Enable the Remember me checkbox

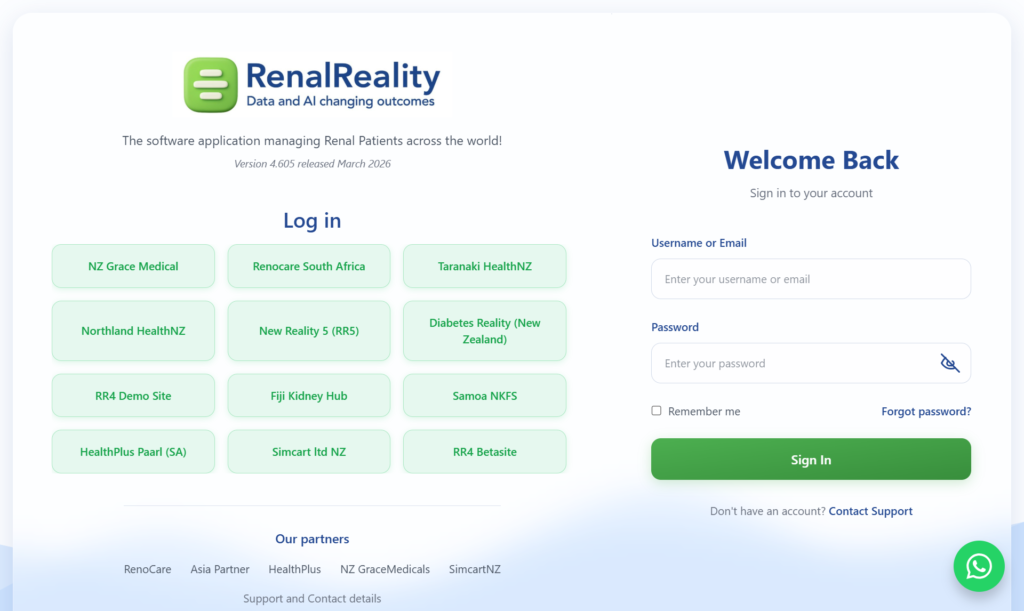coord(657,411)
